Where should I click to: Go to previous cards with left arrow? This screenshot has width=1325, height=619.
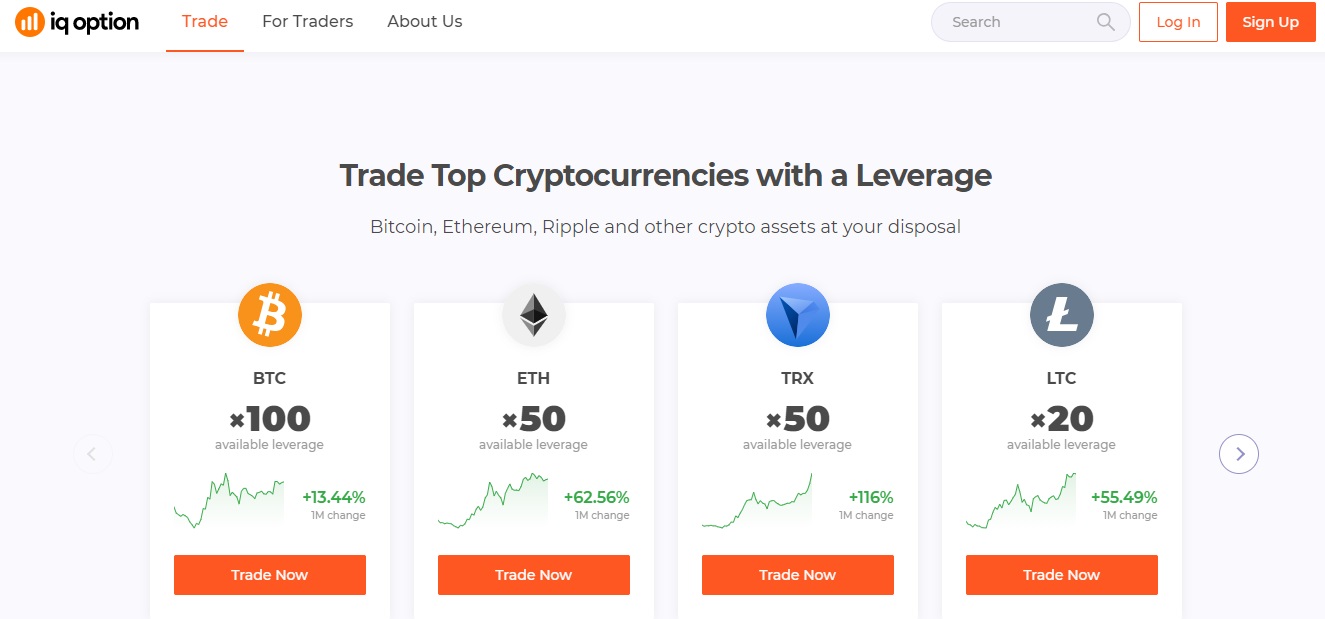pyautogui.click(x=93, y=454)
